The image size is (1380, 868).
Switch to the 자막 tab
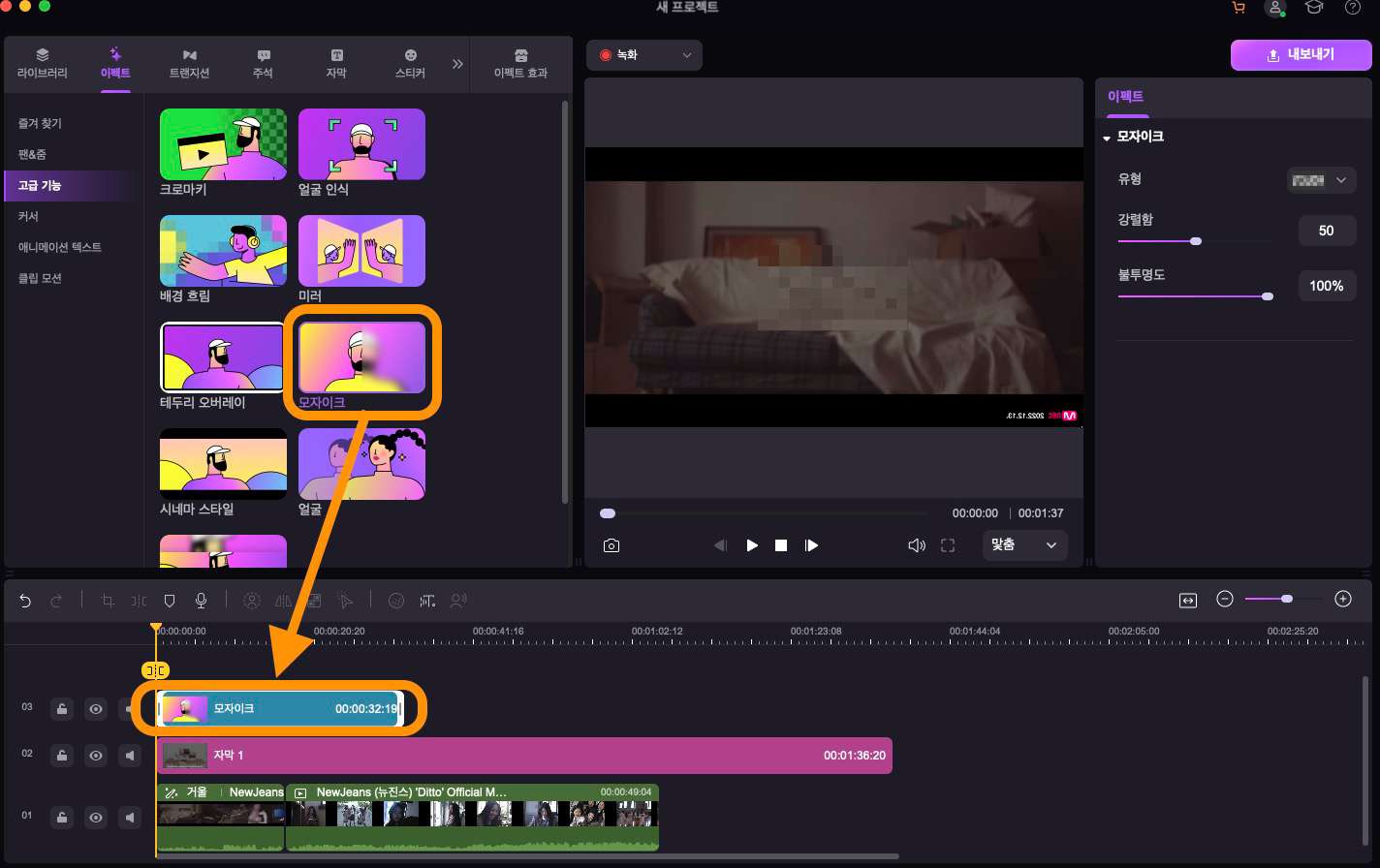pos(336,64)
